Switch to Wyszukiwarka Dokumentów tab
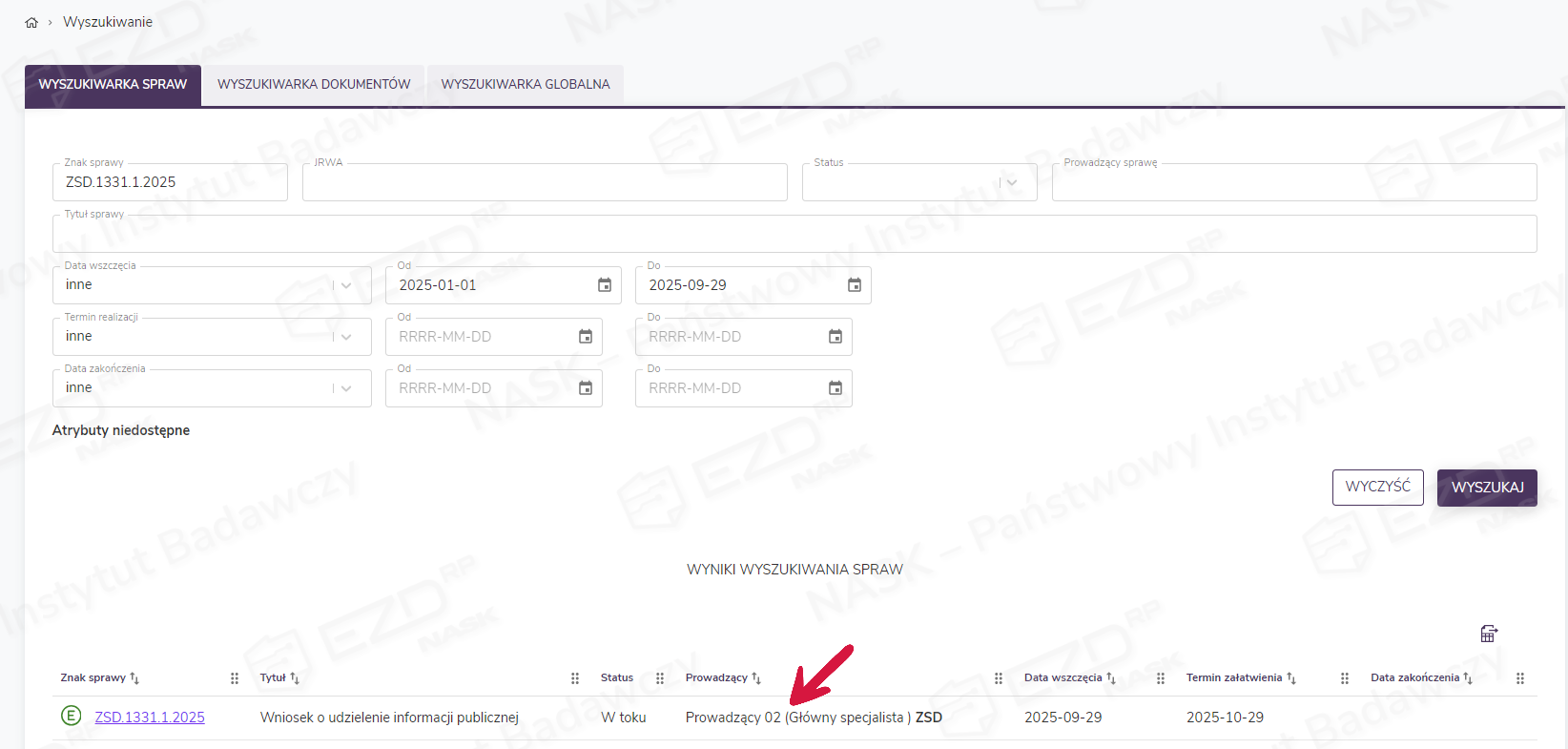This screenshot has height=749, width=1568. tap(314, 85)
